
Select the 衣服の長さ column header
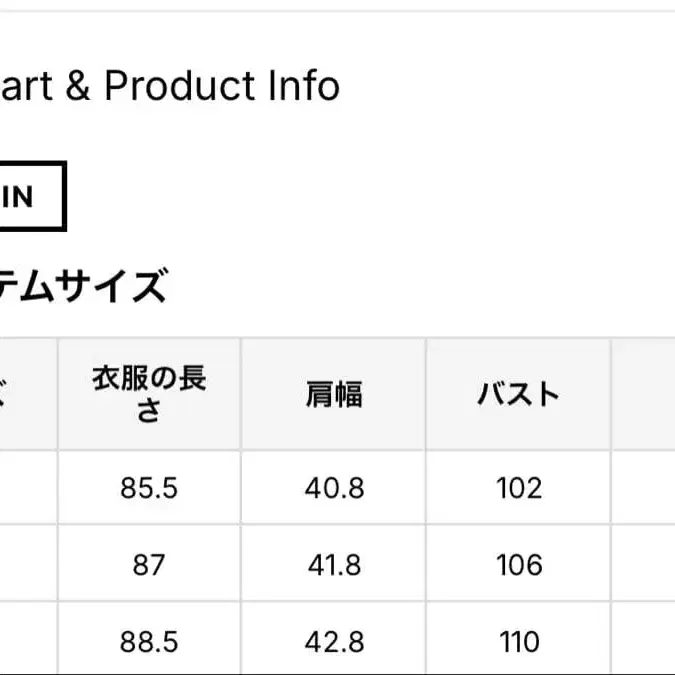(149, 394)
